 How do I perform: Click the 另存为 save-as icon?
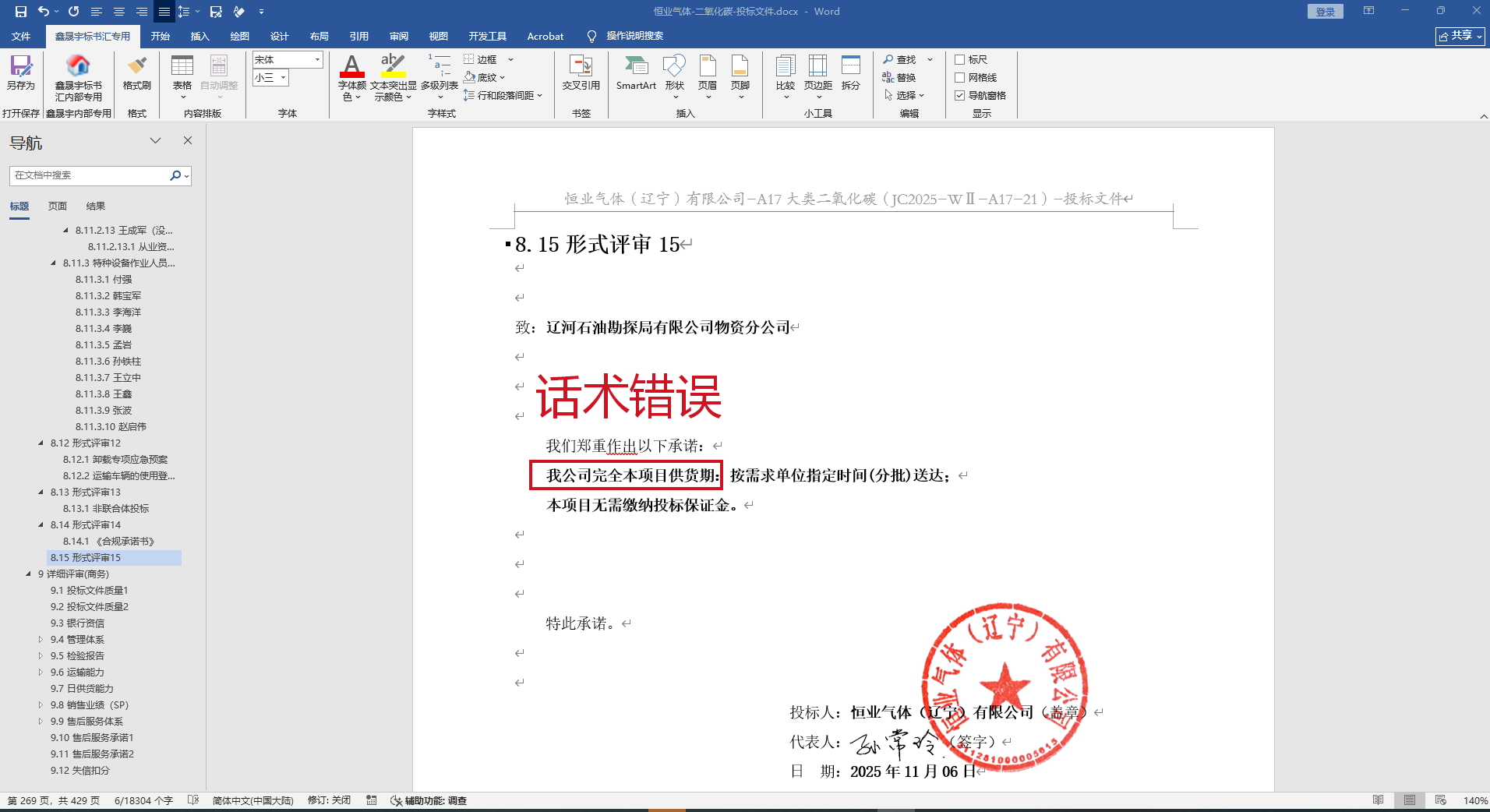(x=21, y=72)
